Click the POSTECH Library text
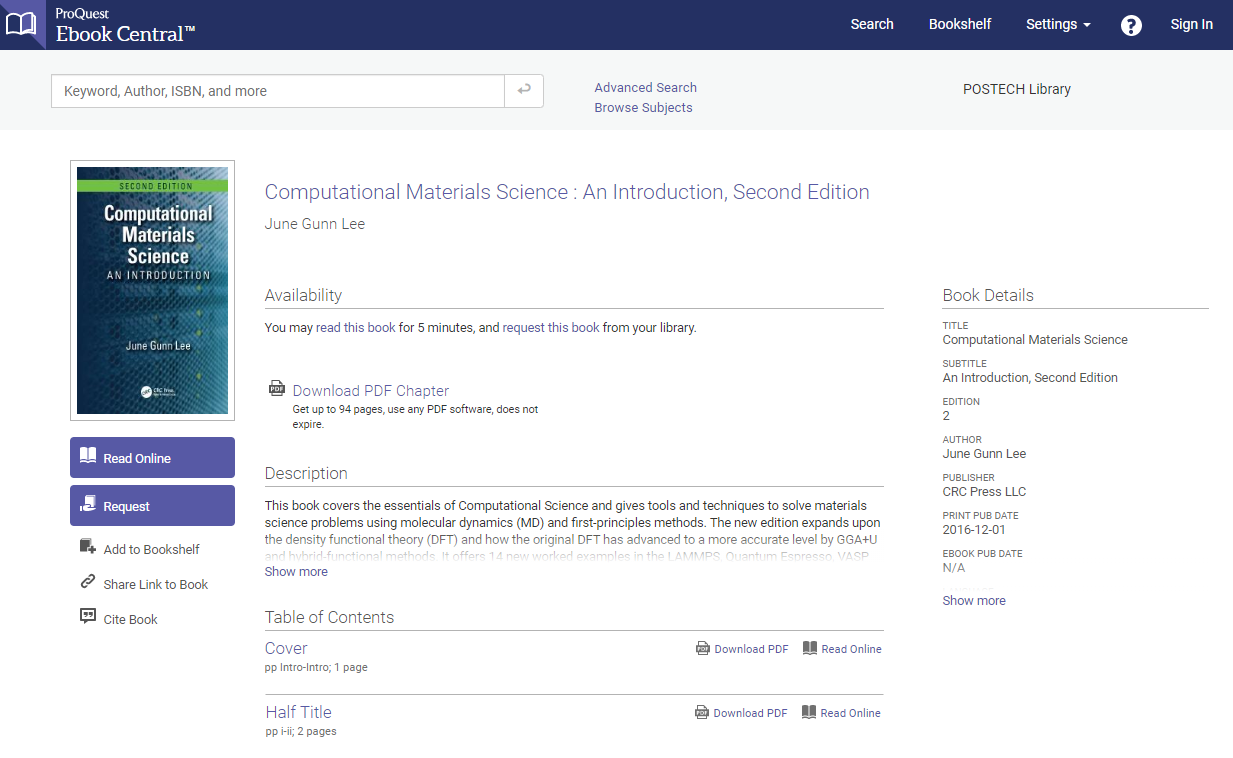The height and width of the screenshot is (758, 1233). point(1016,89)
